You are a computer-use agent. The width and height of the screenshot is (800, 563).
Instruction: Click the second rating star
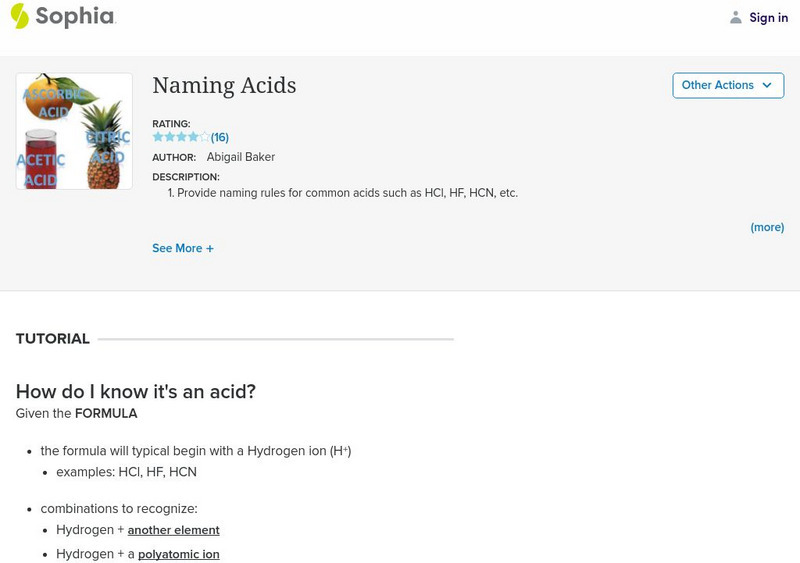click(169, 137)
